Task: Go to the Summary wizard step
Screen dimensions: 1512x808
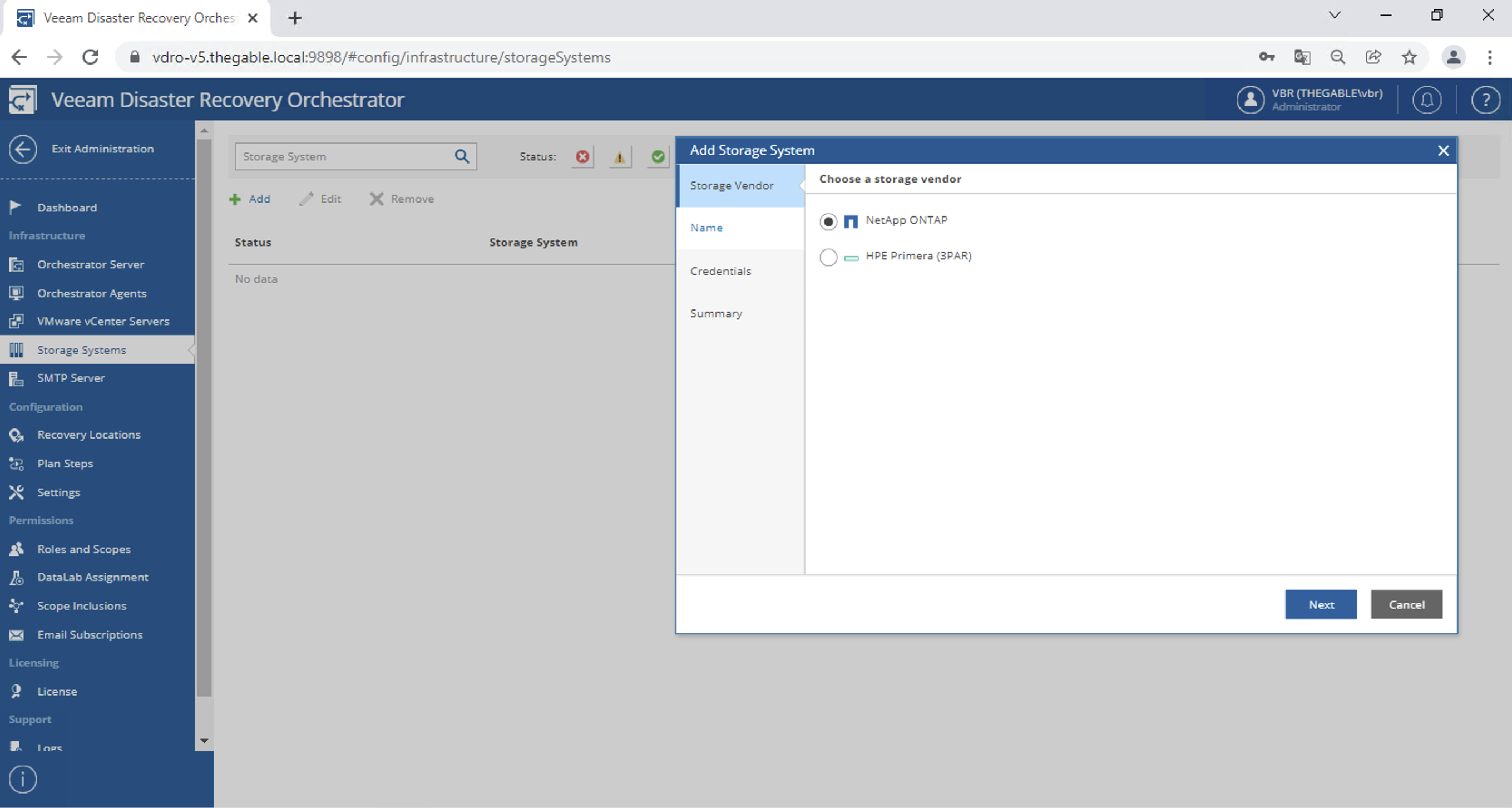Action: (740, 313)
